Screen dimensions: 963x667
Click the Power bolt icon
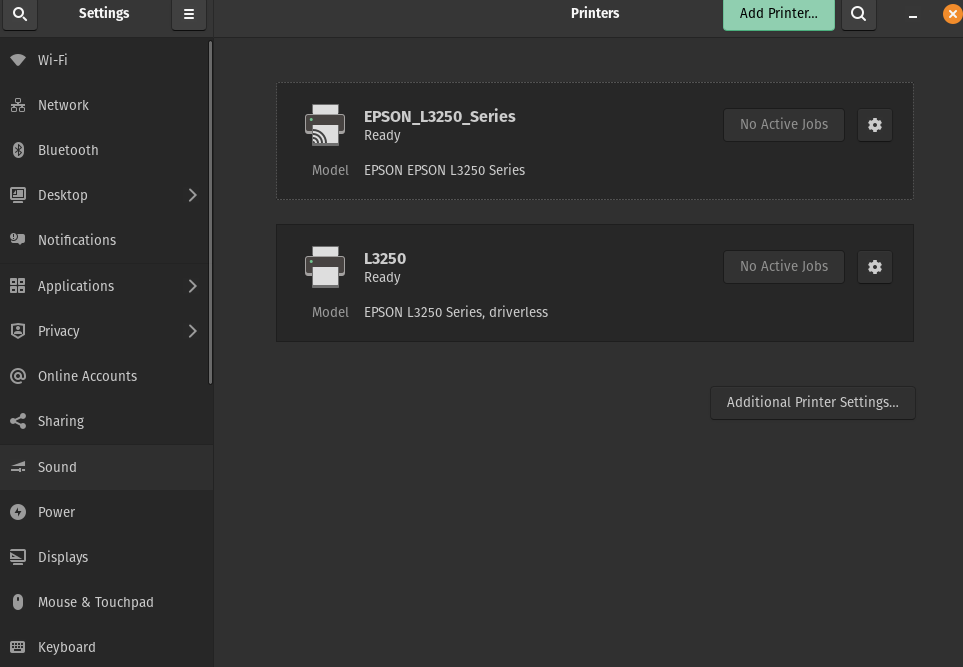coord(18,512)
